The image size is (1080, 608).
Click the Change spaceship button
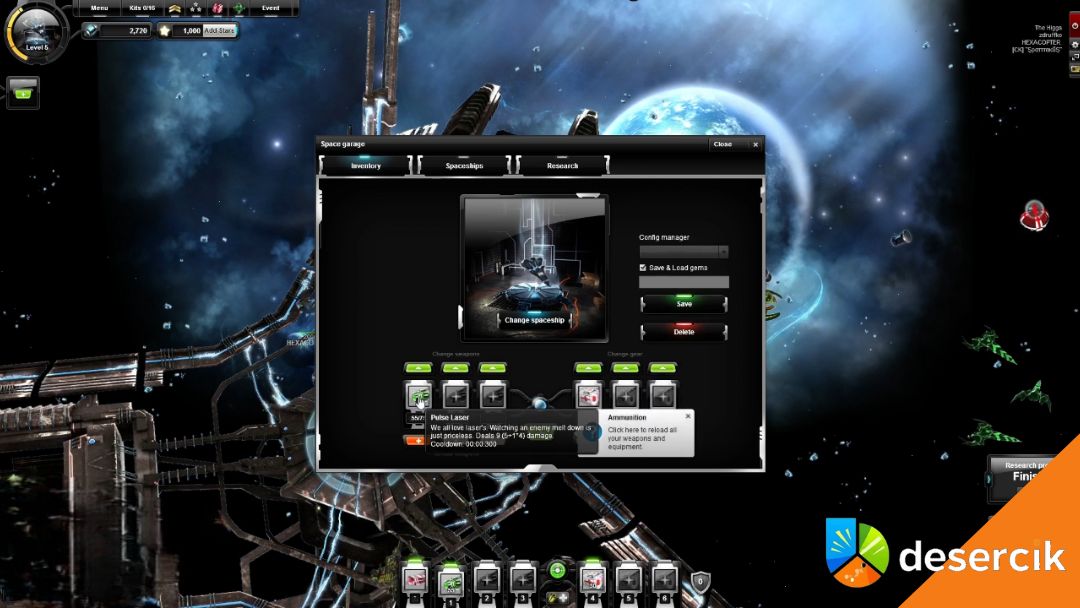click(x=534, y=321)
